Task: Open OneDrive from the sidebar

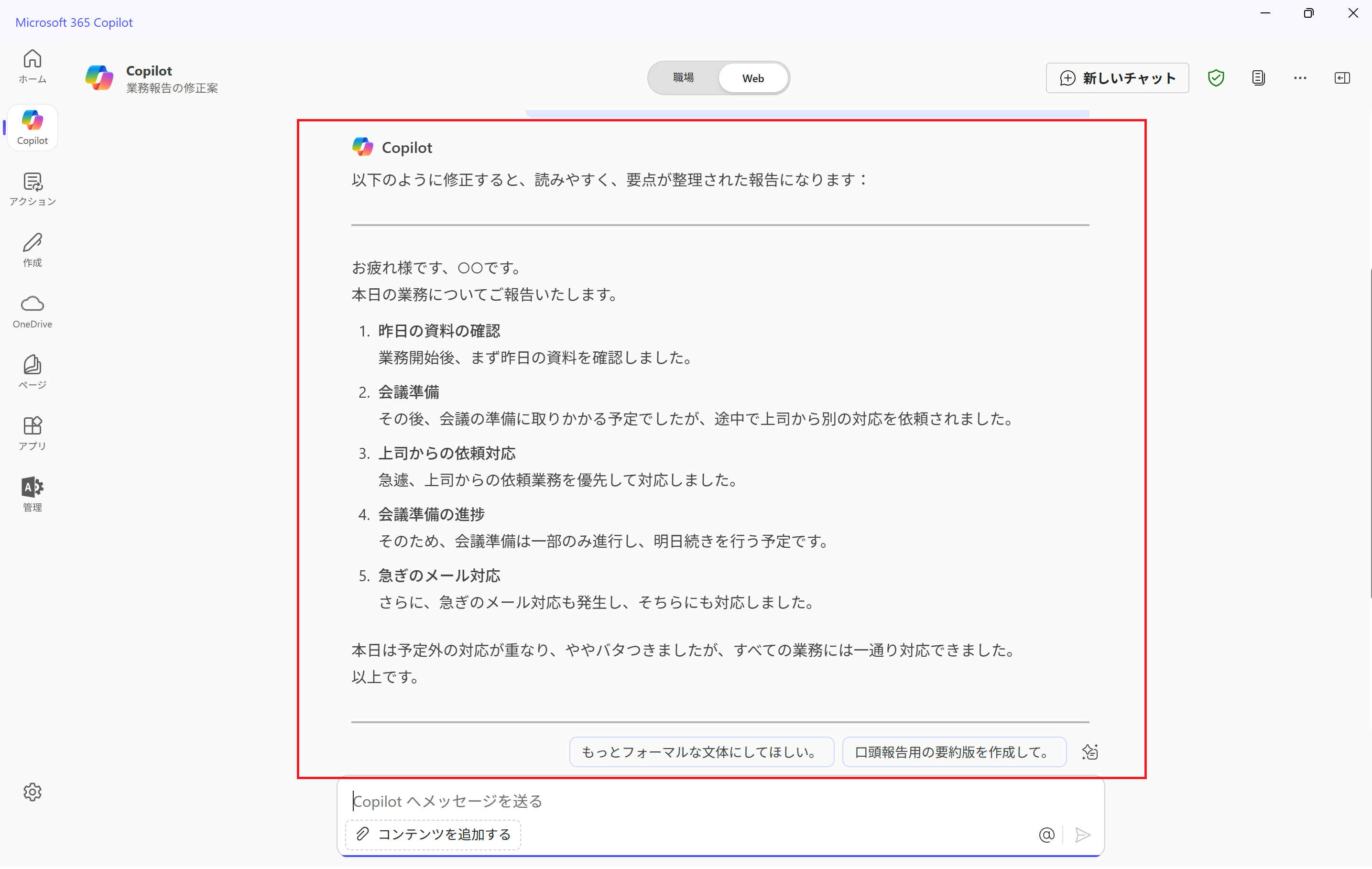Action: [33, 311]
